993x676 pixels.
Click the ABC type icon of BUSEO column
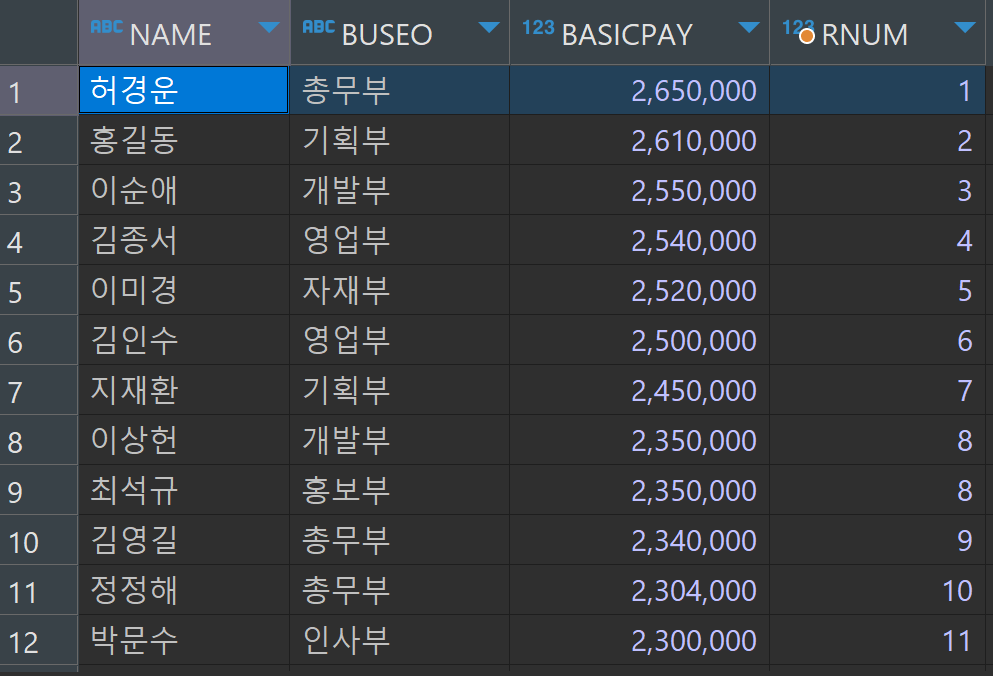pyautogui.click(x=319, y=27)
